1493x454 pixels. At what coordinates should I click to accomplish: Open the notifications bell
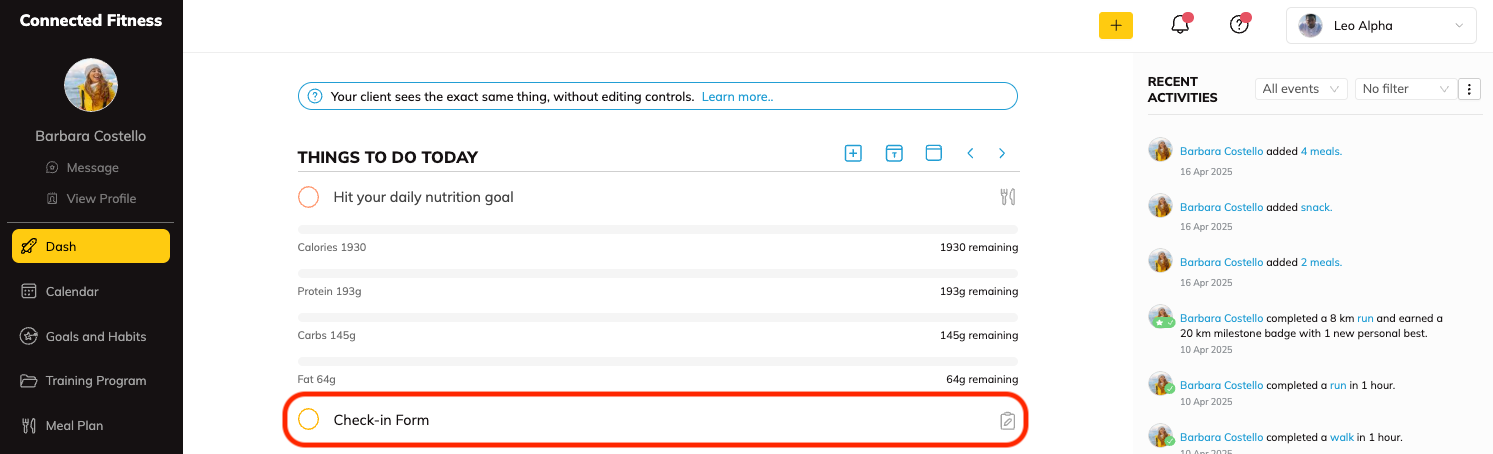pyautogui.click(x=1180, y=26)
